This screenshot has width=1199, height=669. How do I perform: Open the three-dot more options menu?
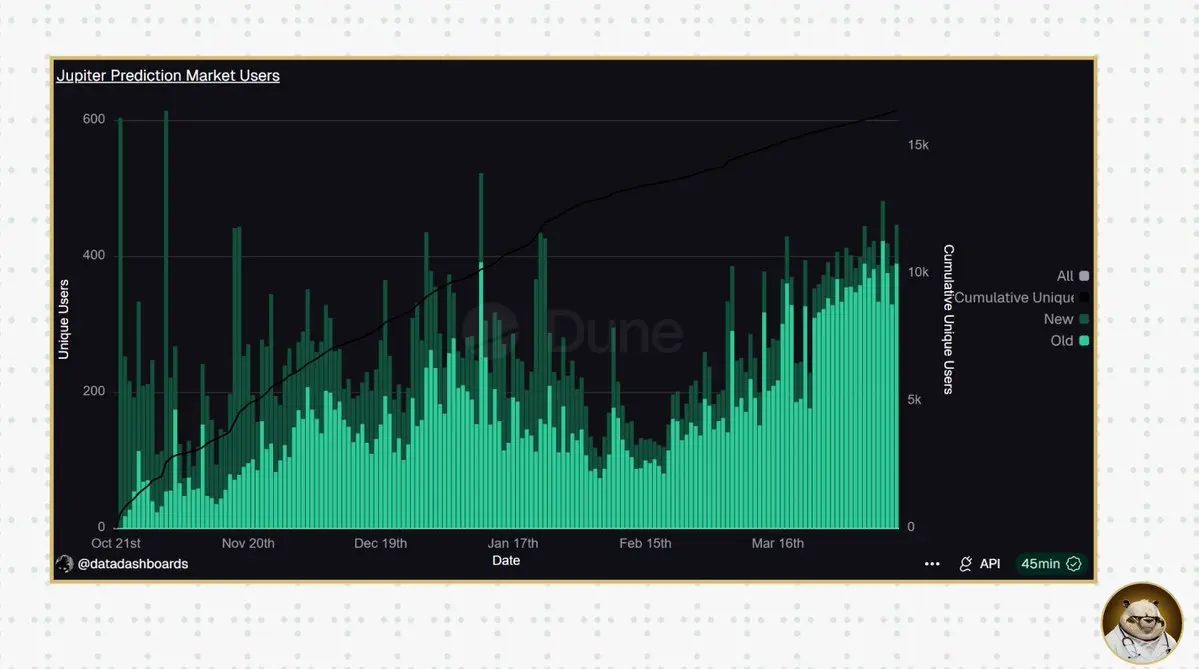[x=932, y=564]
